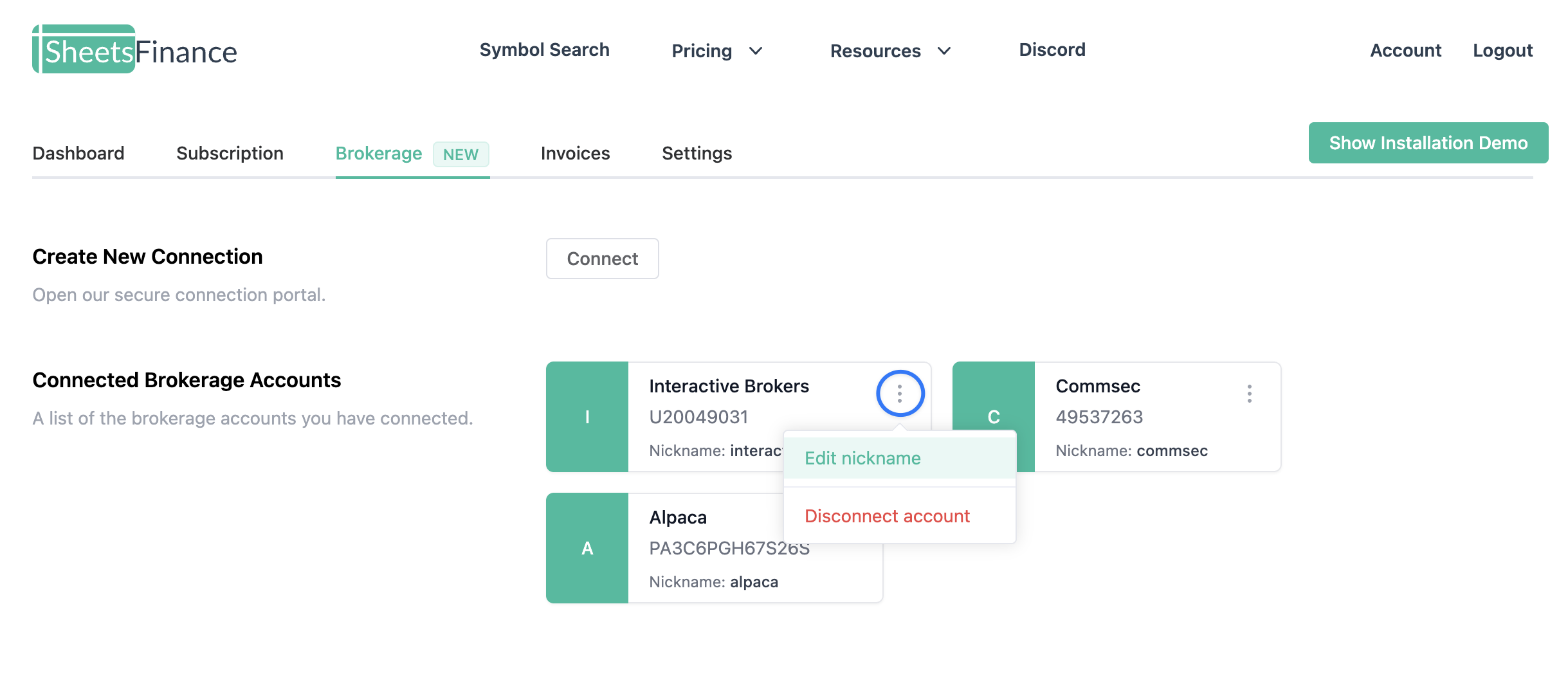Viewport: 1568px width, 696px height.
Task: Open the SheetsFinance logo home link
Action: (135, 50)
